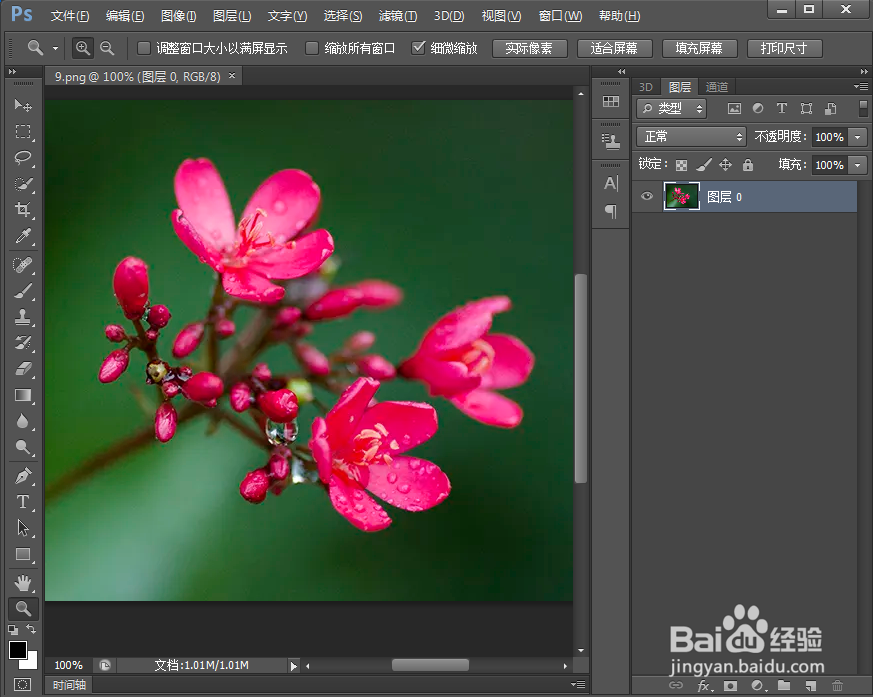The width and height of the screenshot is (873, 697).
Task: Select the Brush tool
Action: [x=23, y=291]
